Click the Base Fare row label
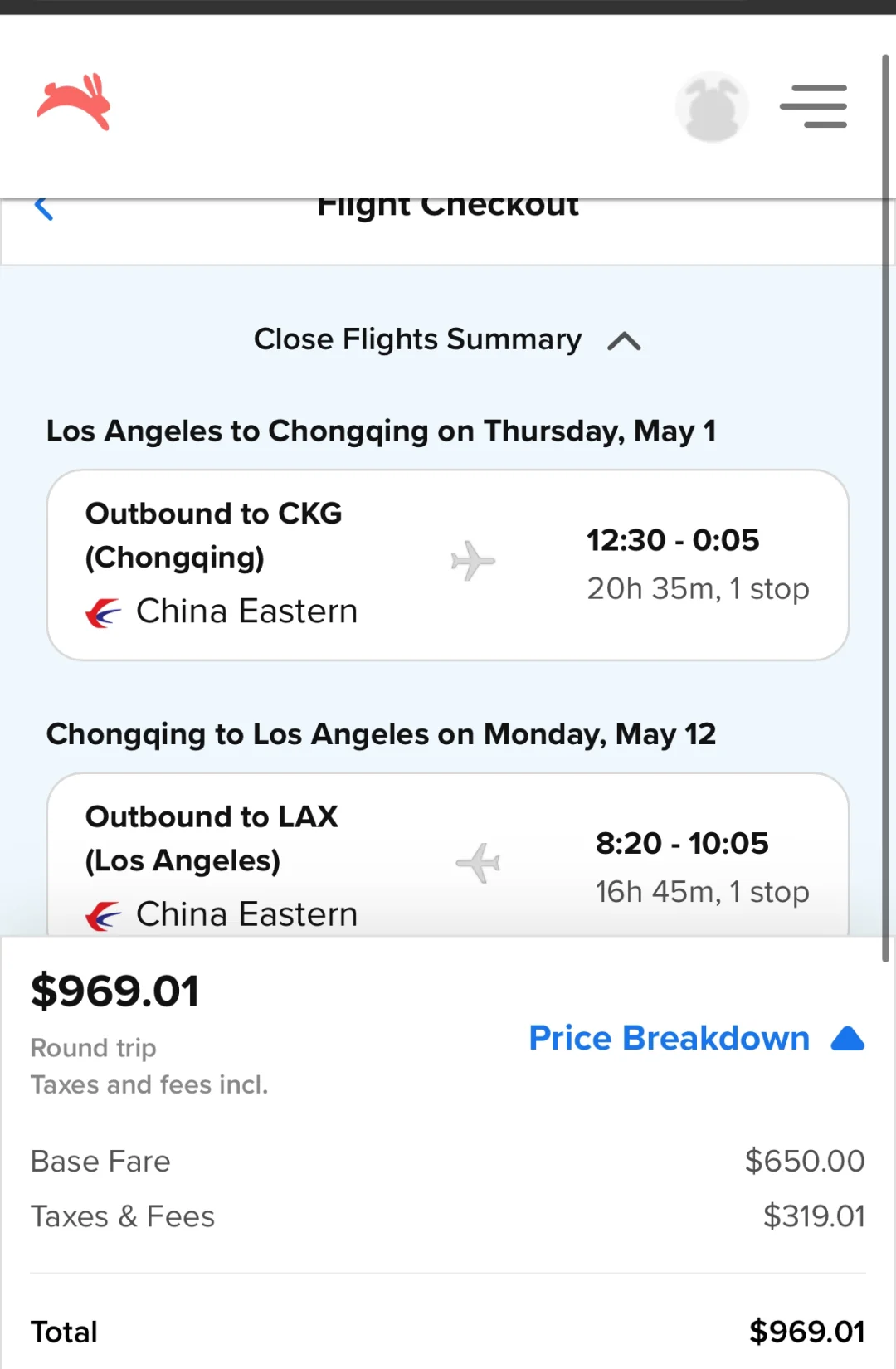This screenshot has height=1369, width=896. (100, 1161)
